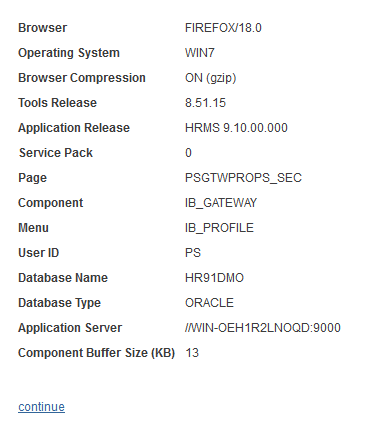Select the IB_GATEWAY value

(x=221, y=203)
